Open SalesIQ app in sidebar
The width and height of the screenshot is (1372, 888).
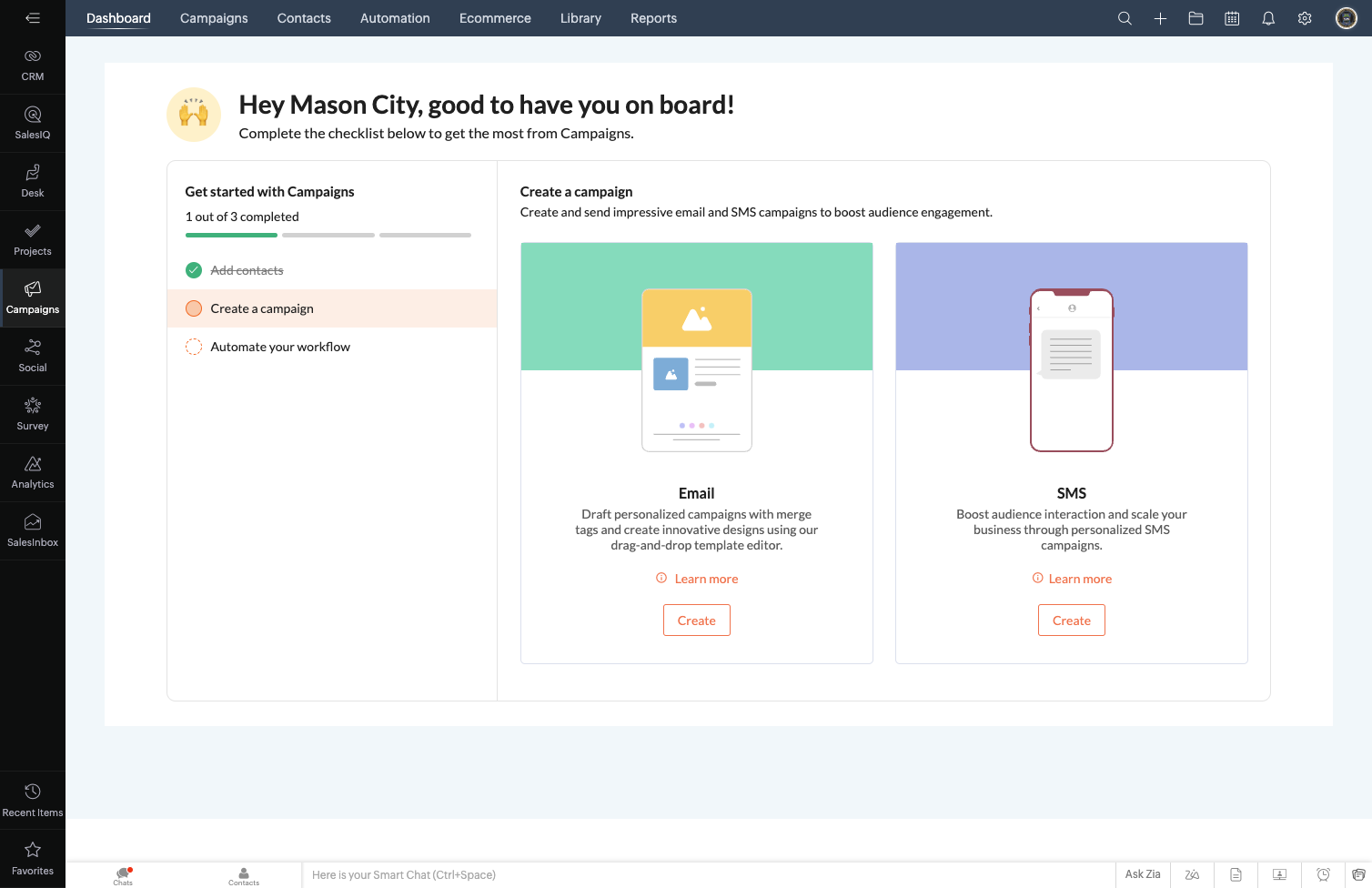33,124
